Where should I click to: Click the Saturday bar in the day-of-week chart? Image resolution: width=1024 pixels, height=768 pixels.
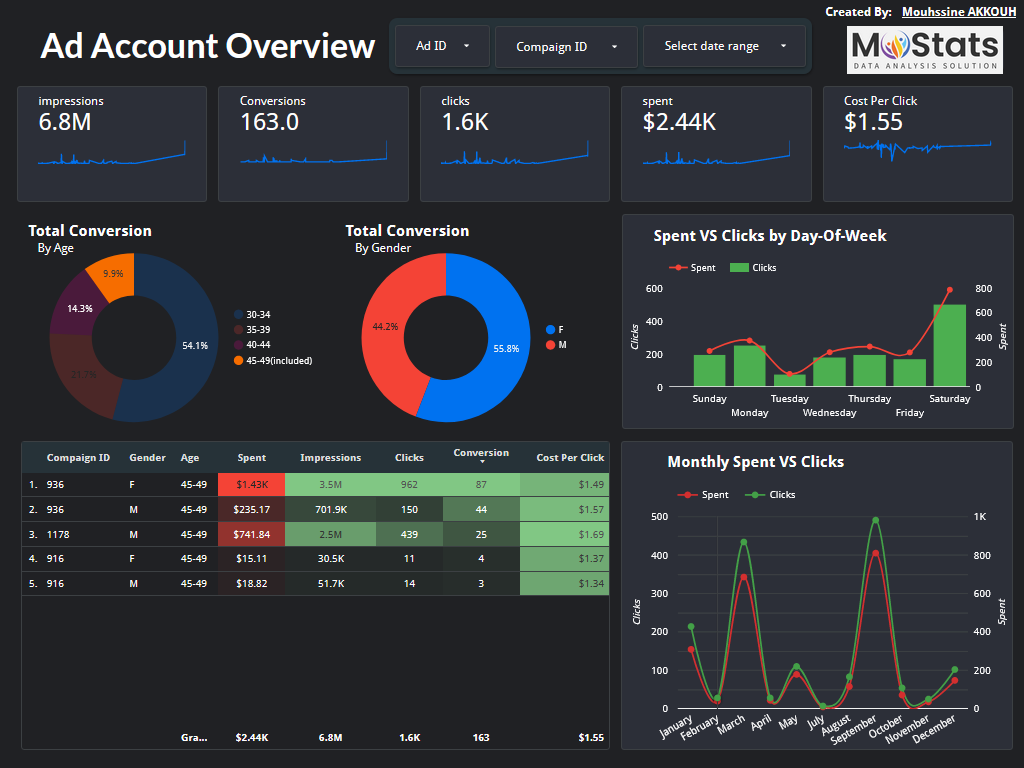[x=949, y=345]
